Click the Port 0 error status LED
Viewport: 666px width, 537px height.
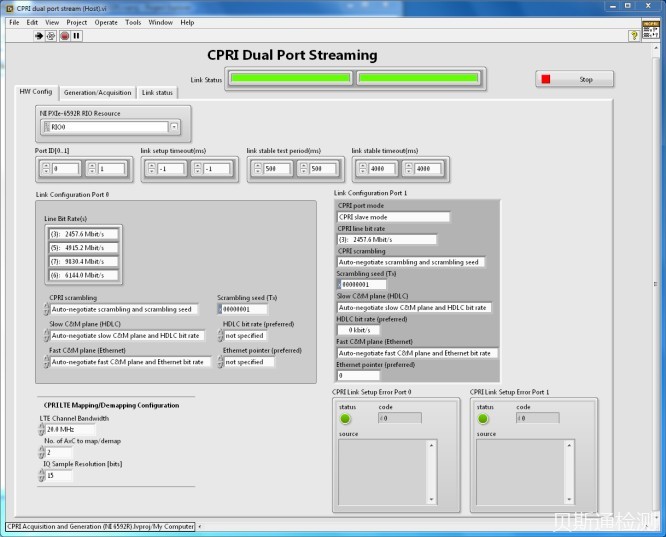tap(346, 418)
